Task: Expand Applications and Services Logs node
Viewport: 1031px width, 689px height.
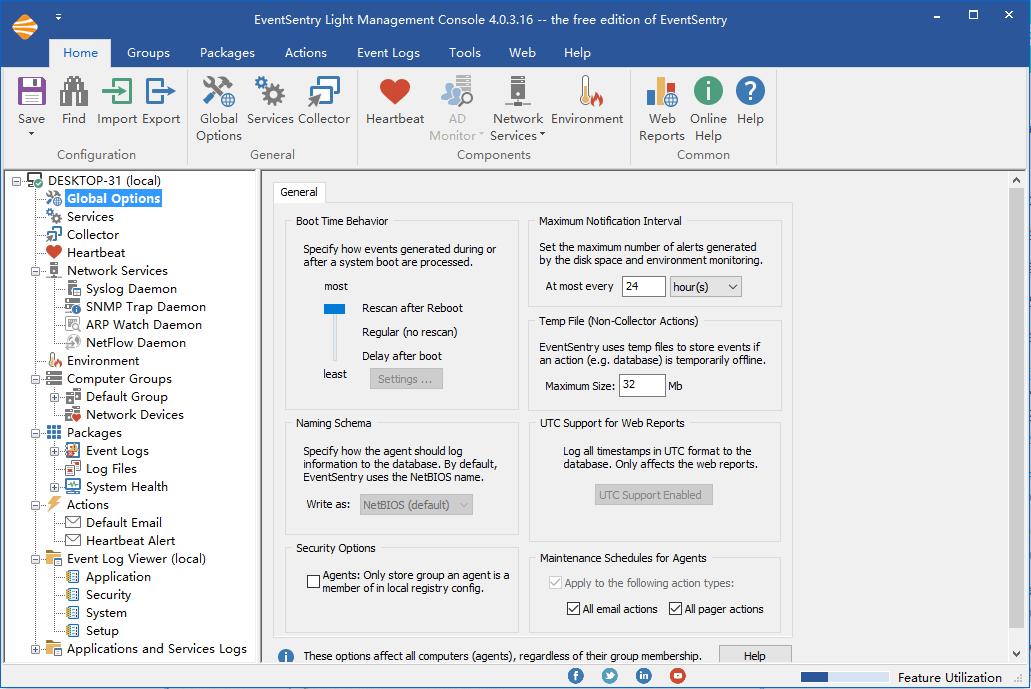Action: pos(36,649)
